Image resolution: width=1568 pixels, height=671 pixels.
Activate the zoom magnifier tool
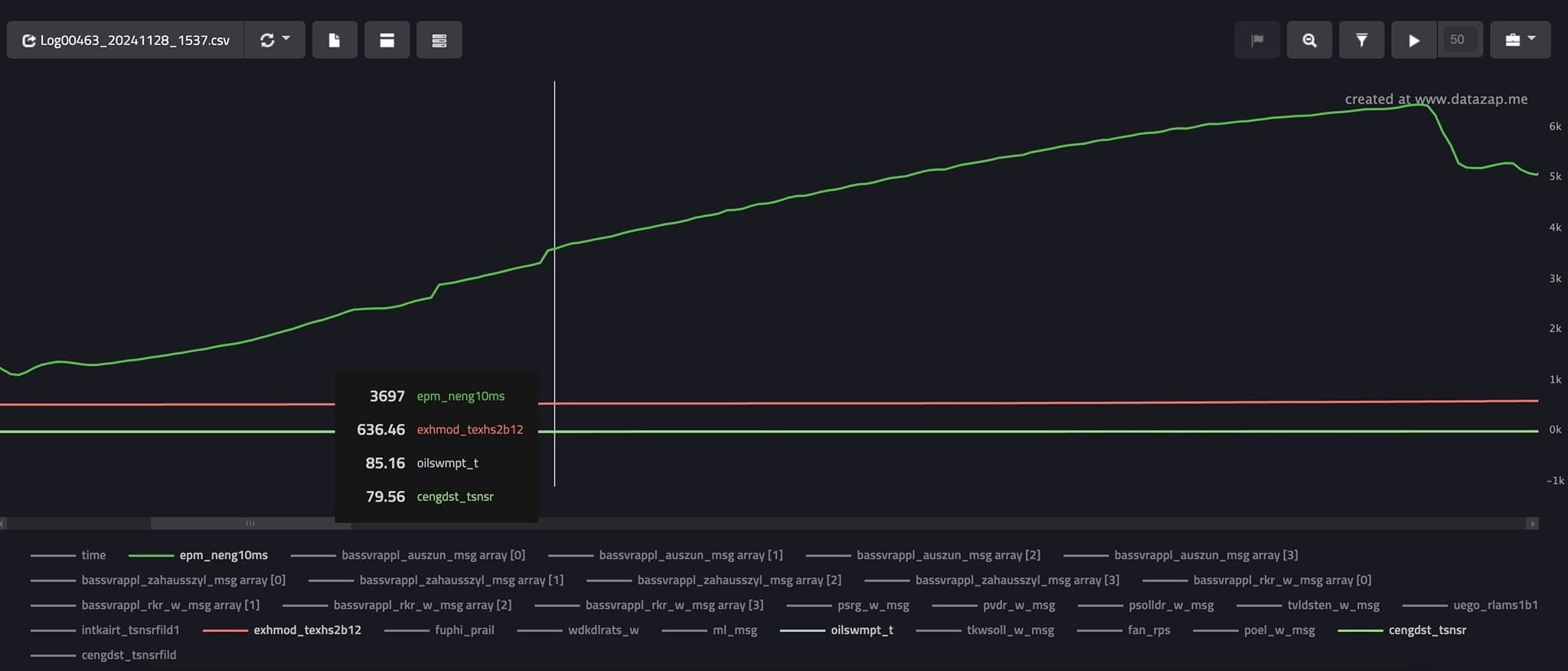coord(1309,40)
